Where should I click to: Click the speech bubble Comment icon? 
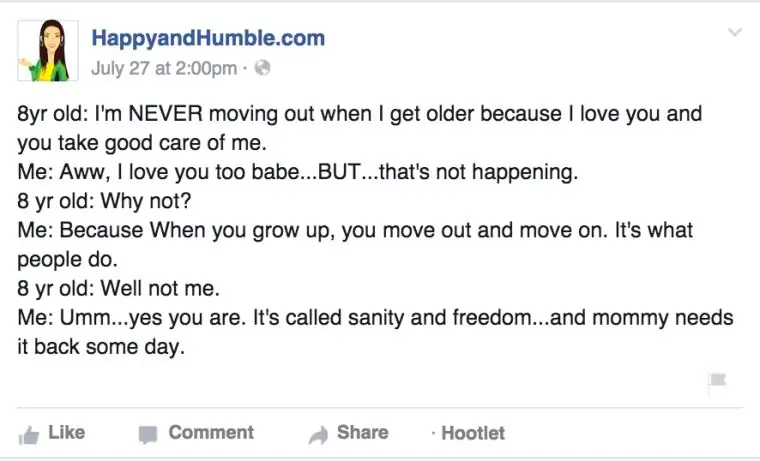pos(148,435)
